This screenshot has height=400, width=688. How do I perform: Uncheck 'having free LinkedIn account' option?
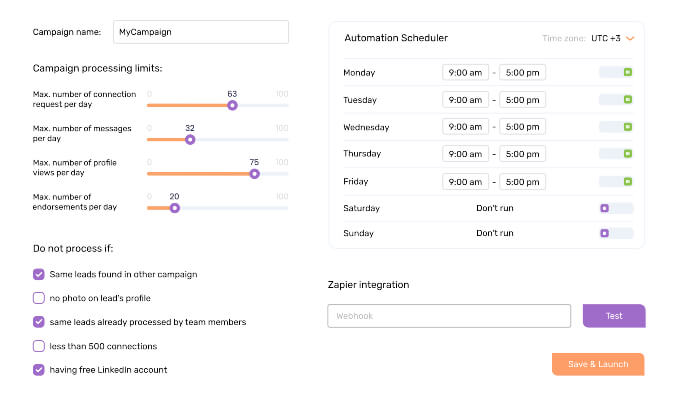pos(39,370)
